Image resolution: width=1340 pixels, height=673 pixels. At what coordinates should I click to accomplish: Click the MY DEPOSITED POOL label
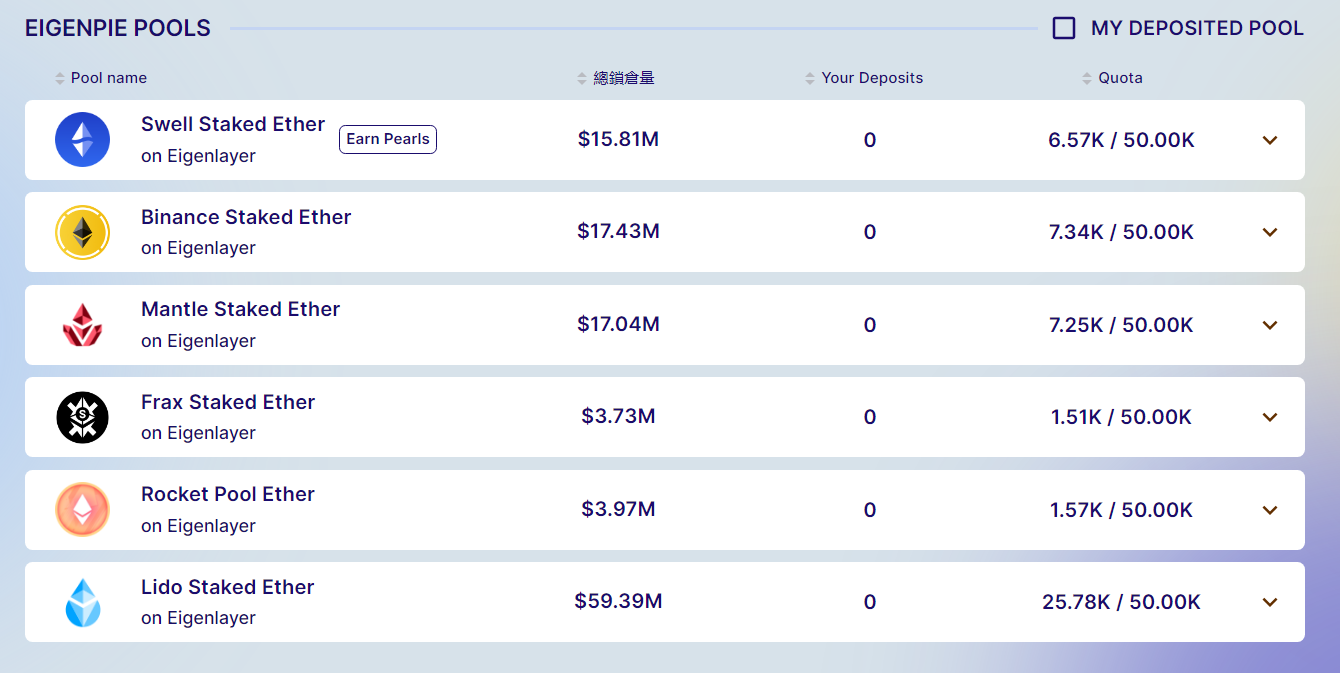(1197, 28)
